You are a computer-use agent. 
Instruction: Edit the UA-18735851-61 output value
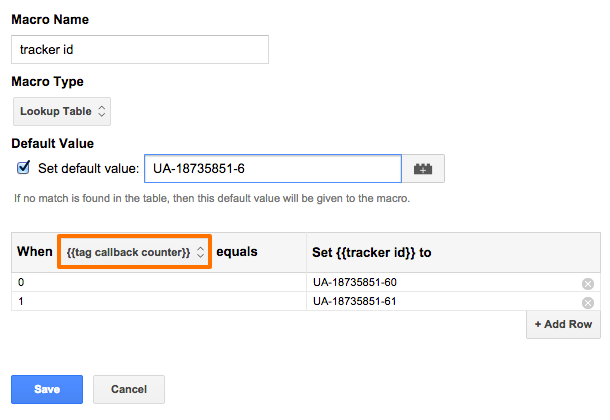440,301
